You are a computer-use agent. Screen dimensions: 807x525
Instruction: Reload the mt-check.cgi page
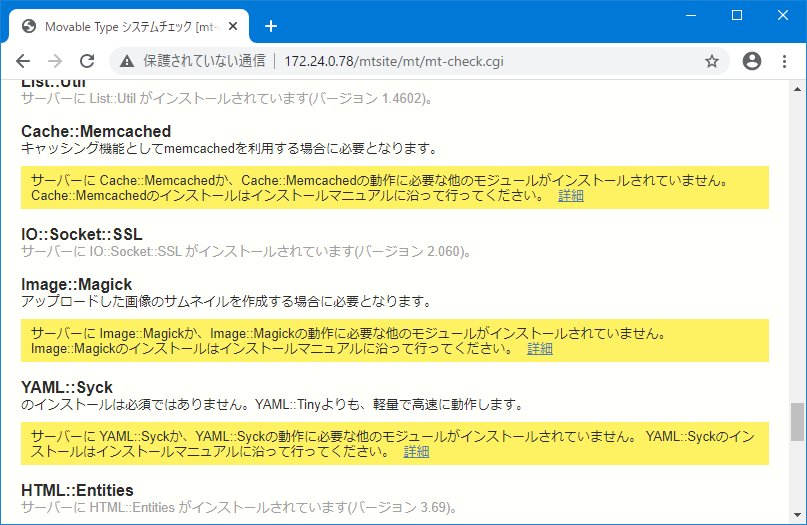[x=87, y=61]
